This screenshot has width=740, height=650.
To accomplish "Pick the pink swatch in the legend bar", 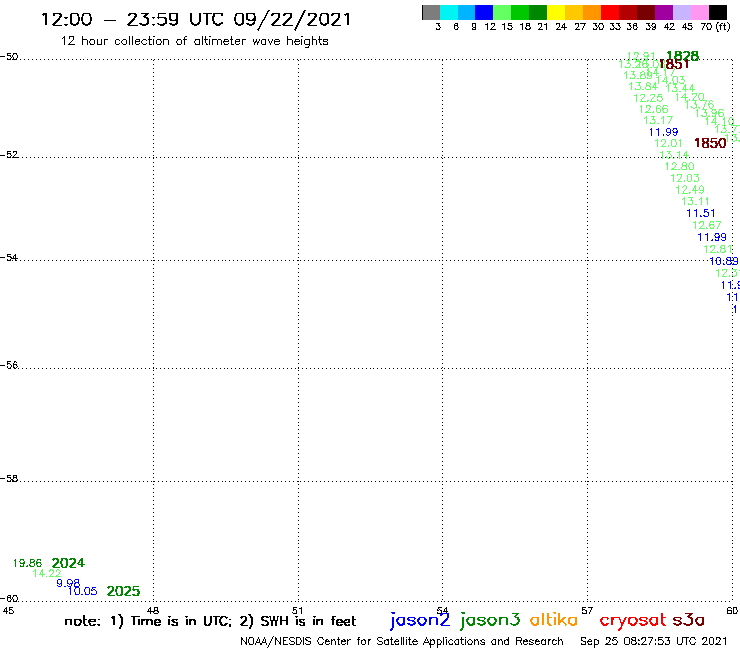I will click(699, 12).
